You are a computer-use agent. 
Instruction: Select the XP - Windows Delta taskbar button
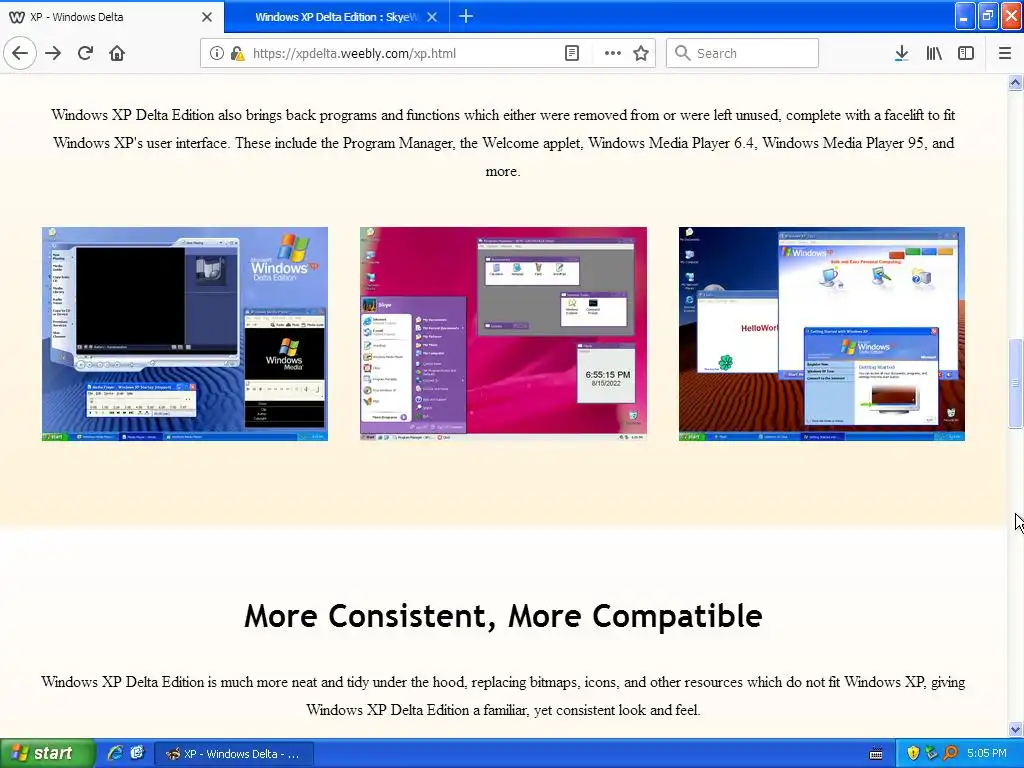point(234,754)
